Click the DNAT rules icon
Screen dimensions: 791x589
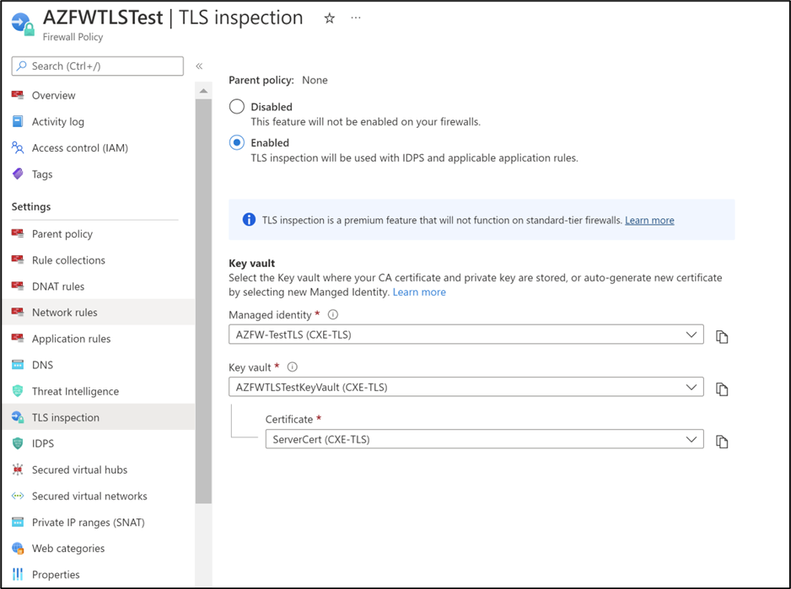pyautogui.click(x=18, y=286)
